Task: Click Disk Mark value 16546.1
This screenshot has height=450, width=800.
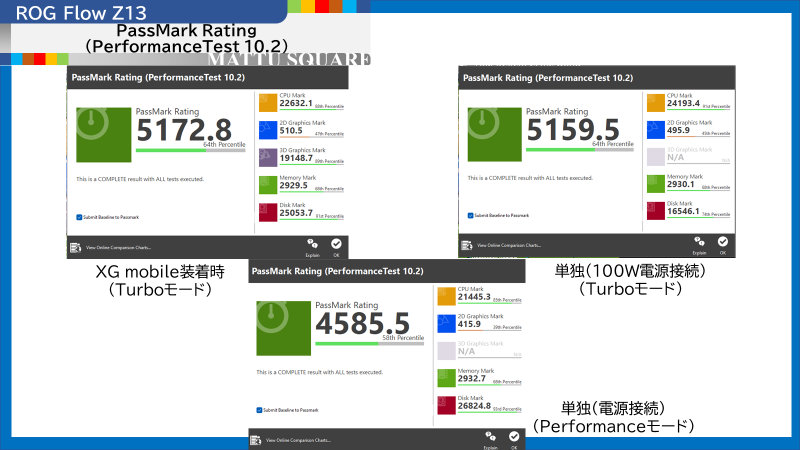Action: point(683,211)
